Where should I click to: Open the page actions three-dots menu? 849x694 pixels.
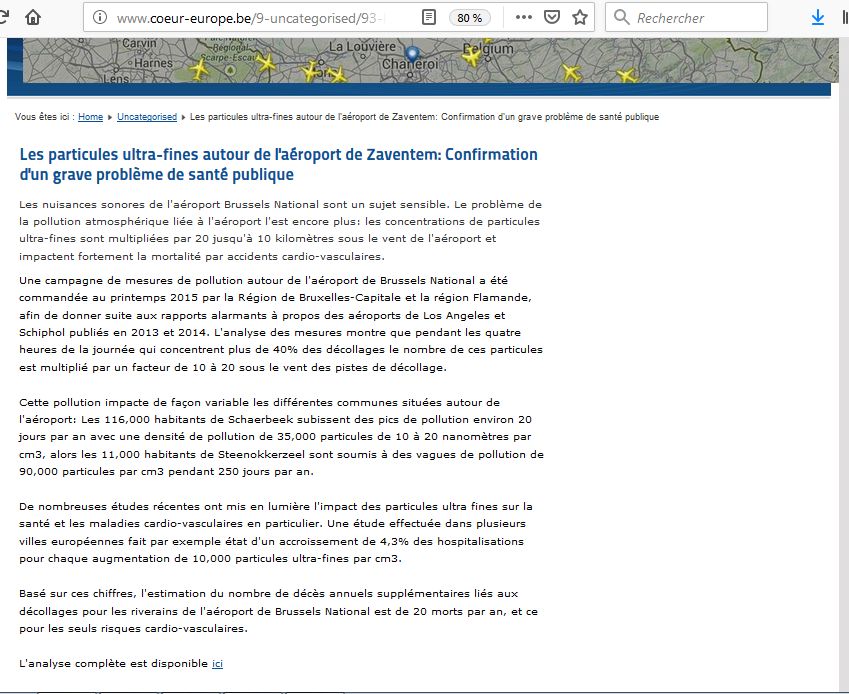[524, 17]
